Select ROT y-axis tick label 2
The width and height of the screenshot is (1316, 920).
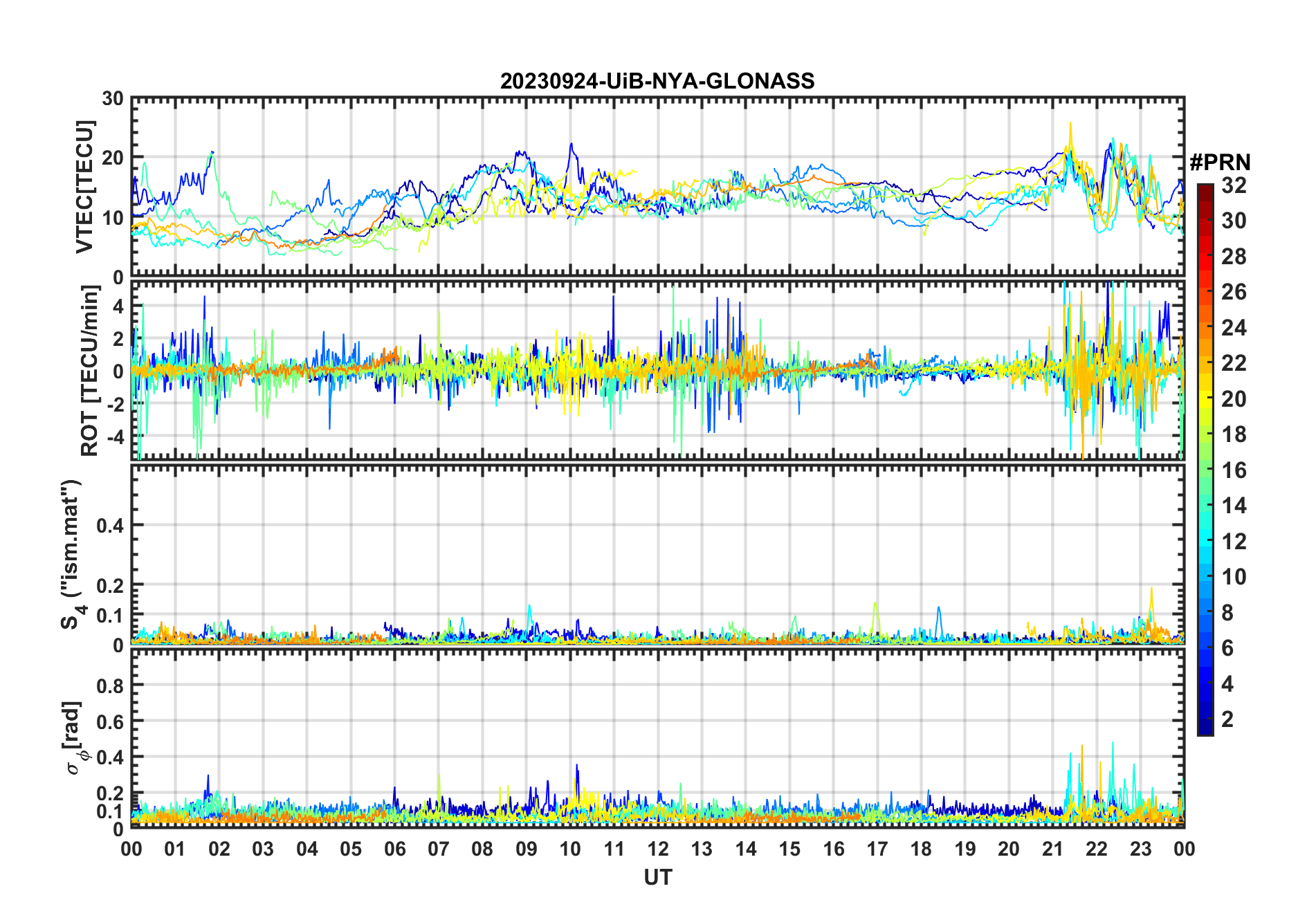pos(118,338)
